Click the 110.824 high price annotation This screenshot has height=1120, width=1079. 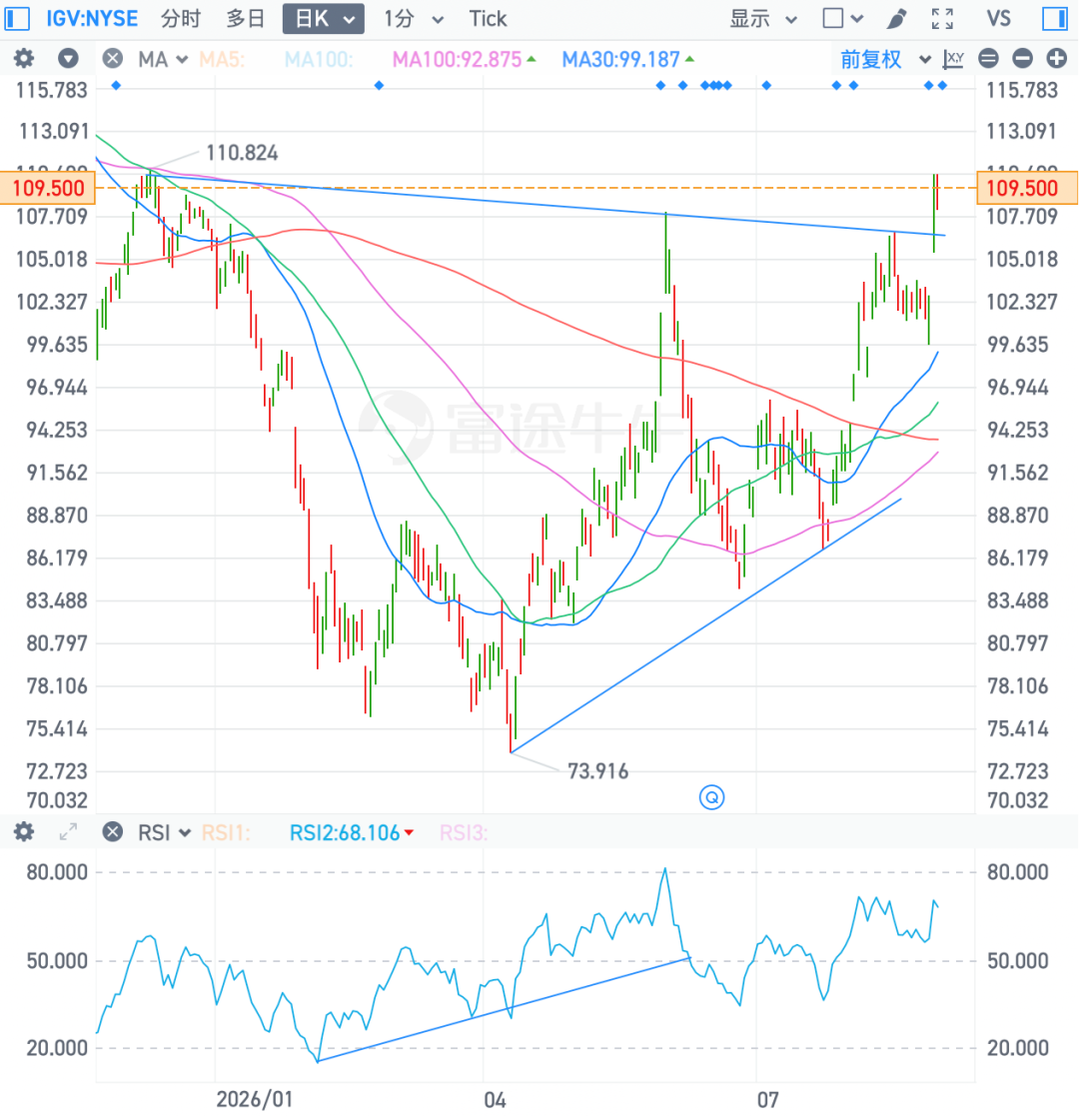(x=242, y=153)
